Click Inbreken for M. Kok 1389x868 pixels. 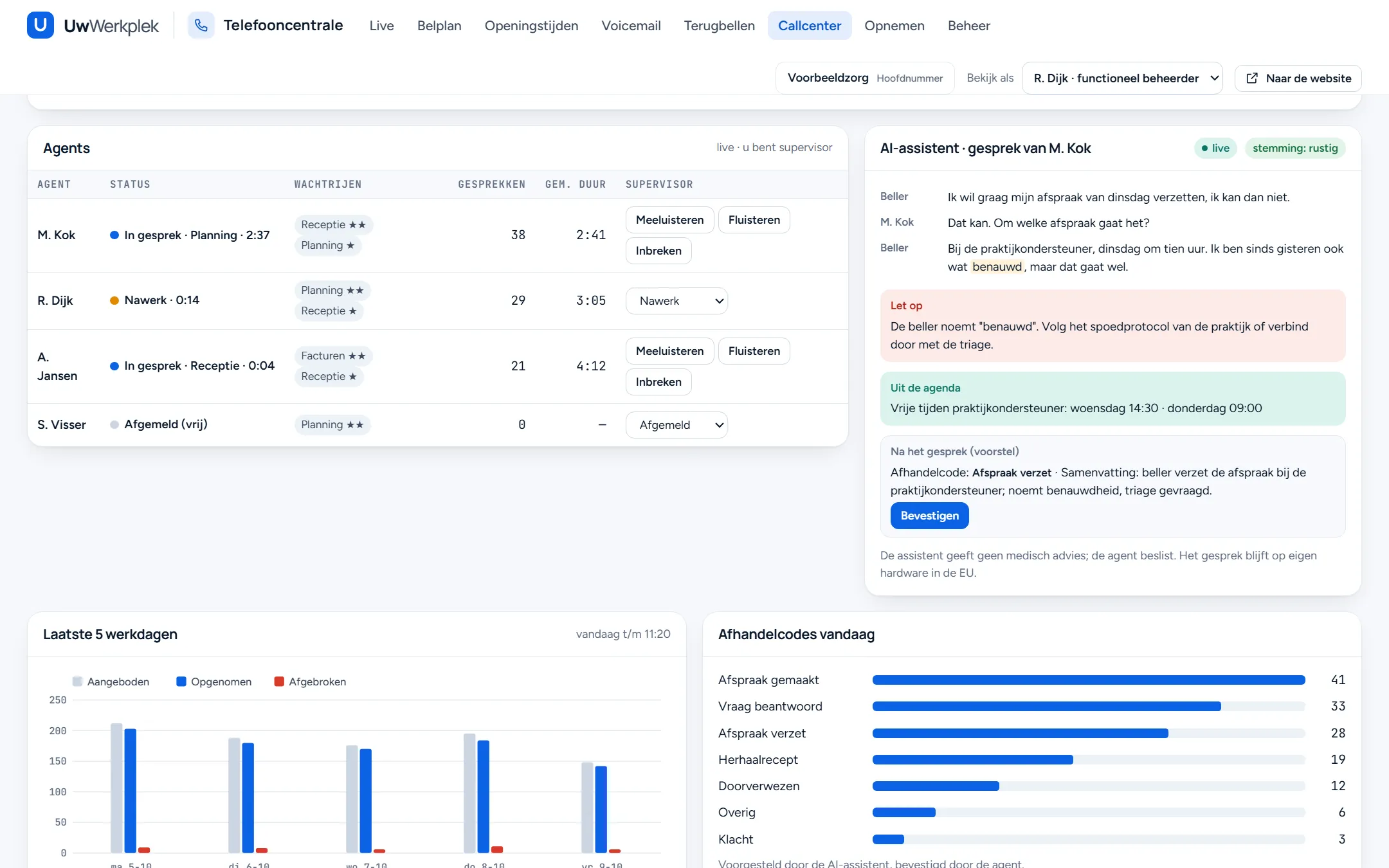(x=658, y=251)
